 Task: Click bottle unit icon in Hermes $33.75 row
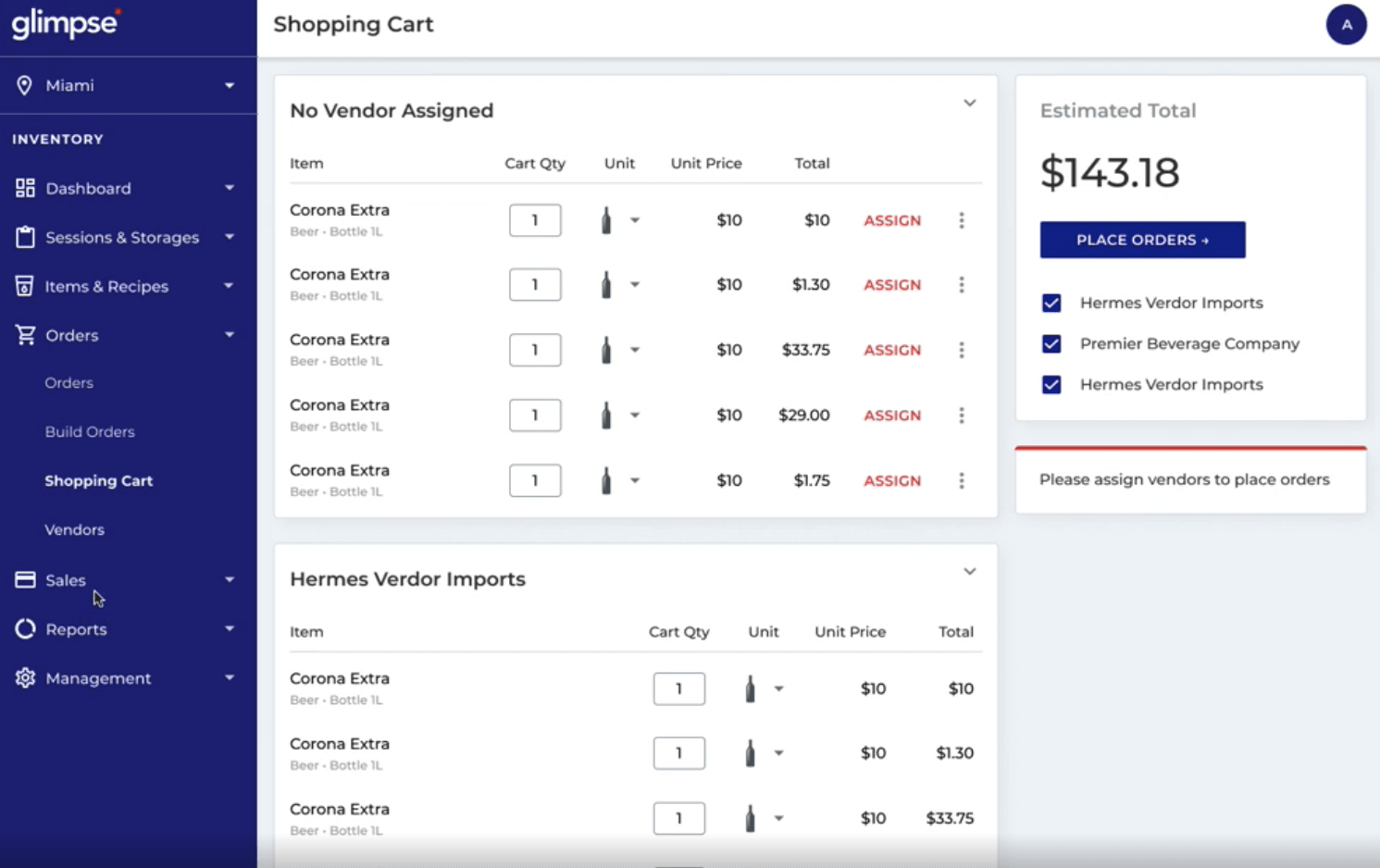(751, 818)
